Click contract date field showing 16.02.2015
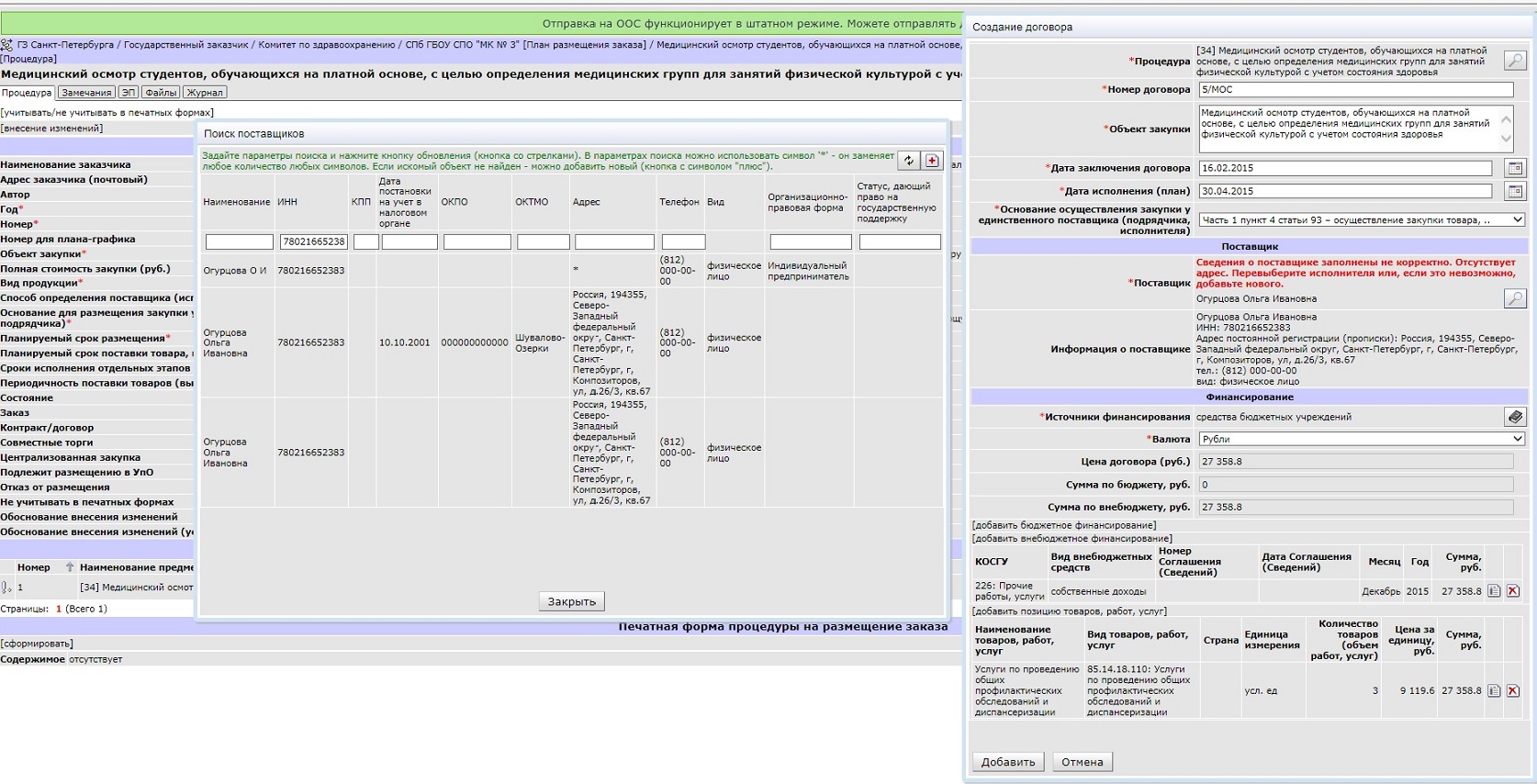This screenshot has width=1537, height=784. point(1345,168)
